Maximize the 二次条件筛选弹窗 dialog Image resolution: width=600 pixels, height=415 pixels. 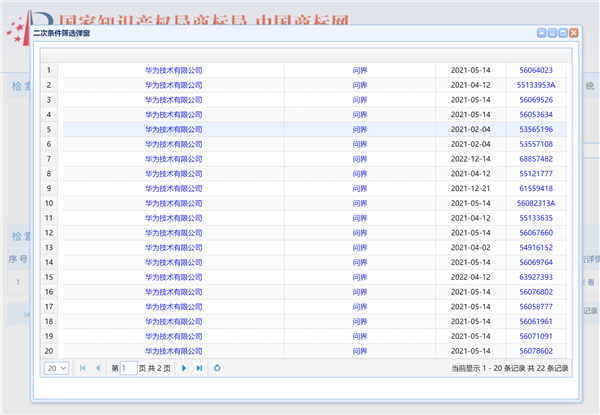[561, 32]
